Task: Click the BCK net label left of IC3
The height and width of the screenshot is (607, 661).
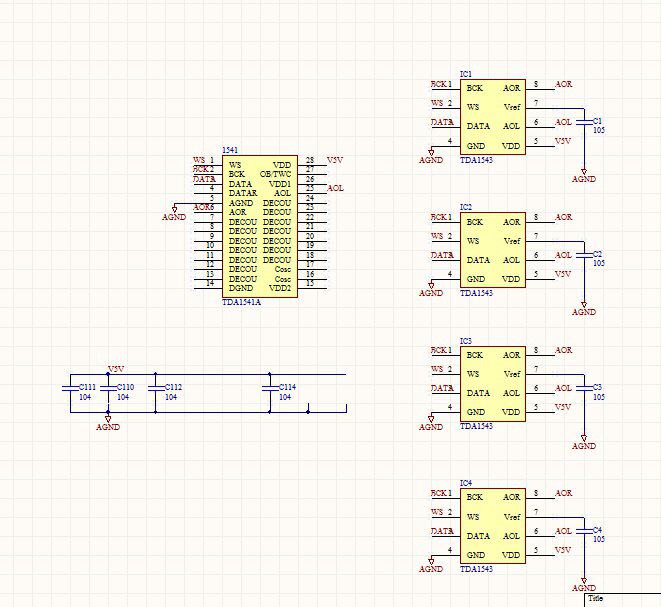Action: pos(438,350)
